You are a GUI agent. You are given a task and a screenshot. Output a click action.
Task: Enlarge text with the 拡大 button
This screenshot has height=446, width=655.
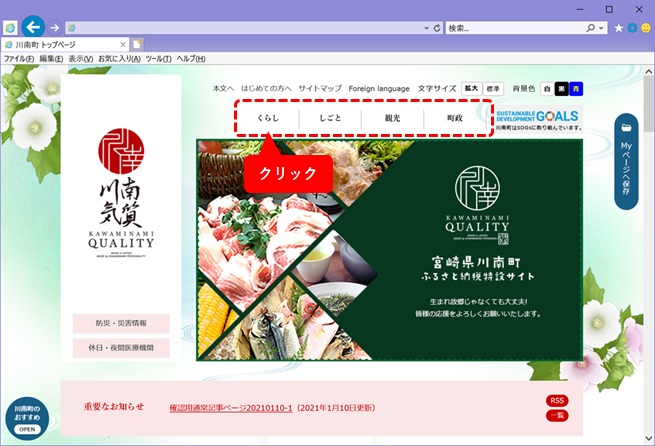(x=472, y=89)
